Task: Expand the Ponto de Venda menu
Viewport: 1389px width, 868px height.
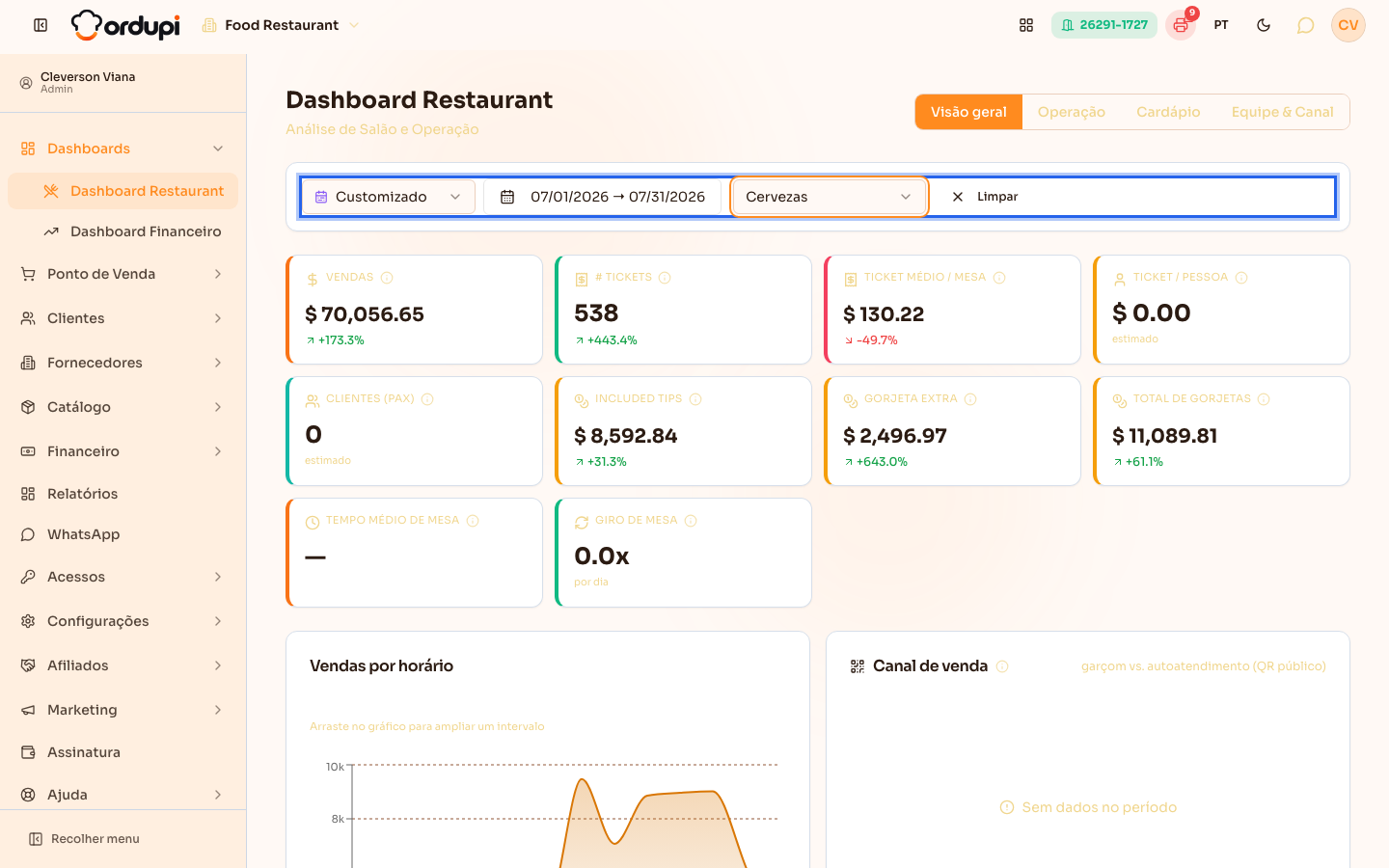Action: click(x=123, y=274)
